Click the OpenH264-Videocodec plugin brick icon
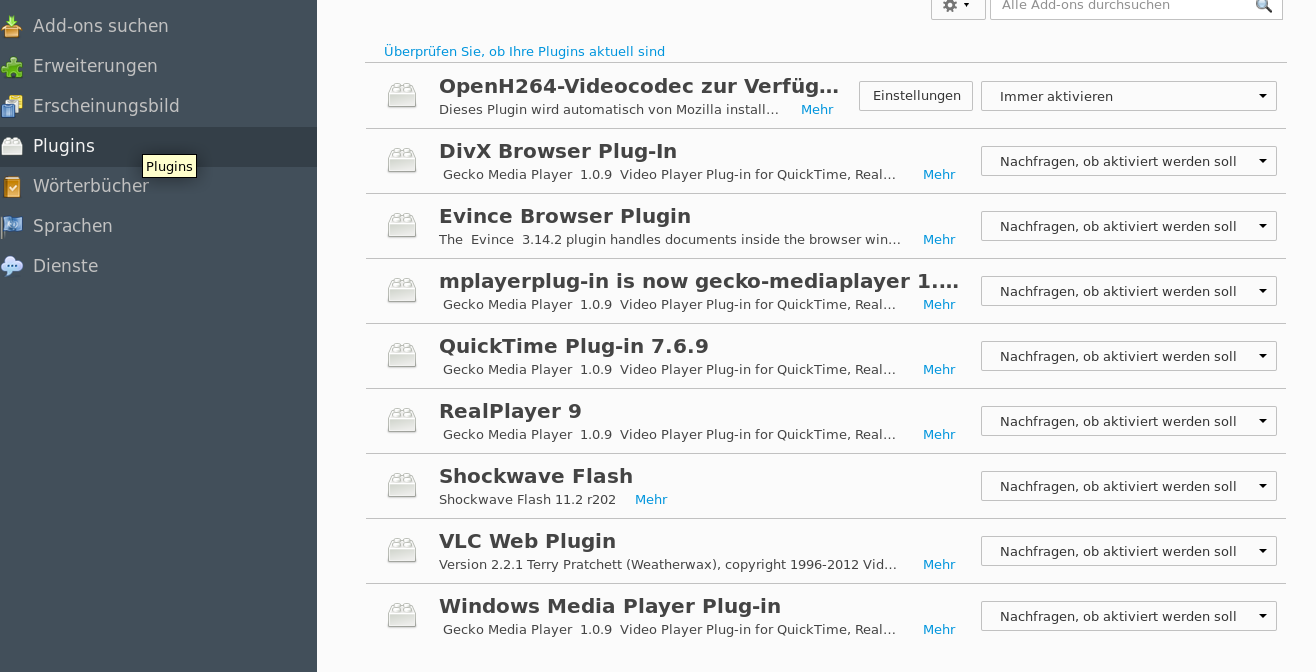The width and height of the screenshot is (1316, 672). (402, 96)
